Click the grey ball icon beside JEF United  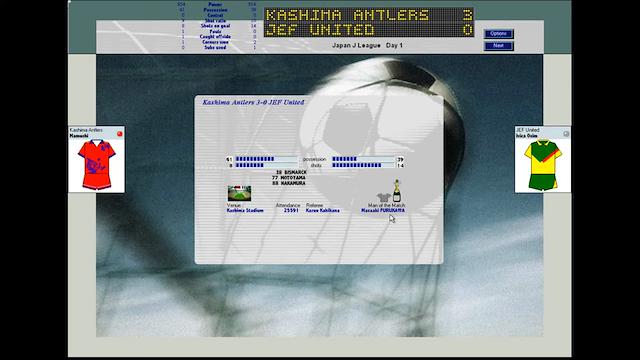click(566, 133)
